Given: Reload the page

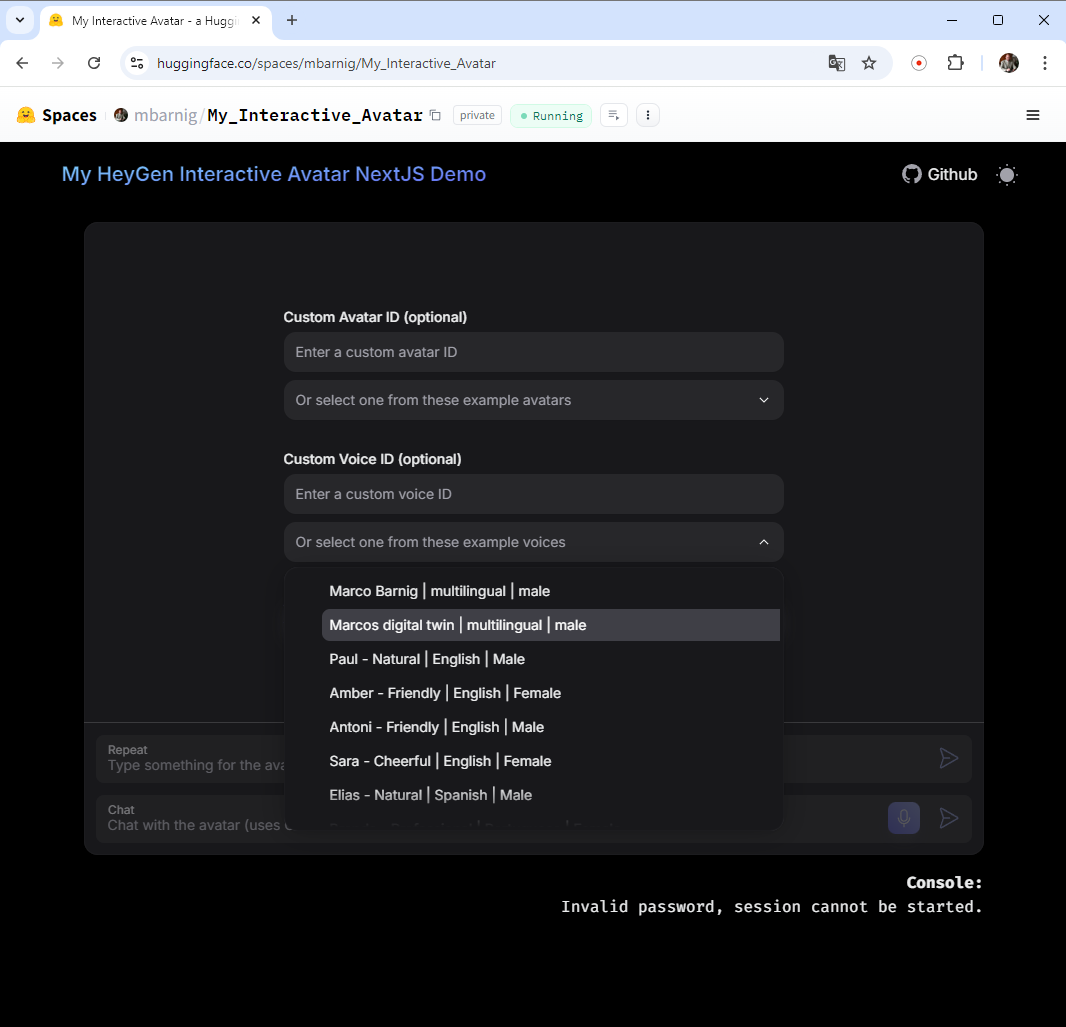Looking at the screenshot, I should [94, 63].
